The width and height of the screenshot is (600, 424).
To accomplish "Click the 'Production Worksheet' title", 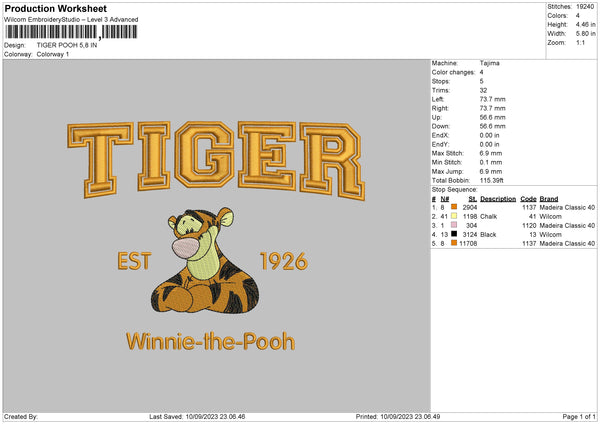I will [56, 8].
